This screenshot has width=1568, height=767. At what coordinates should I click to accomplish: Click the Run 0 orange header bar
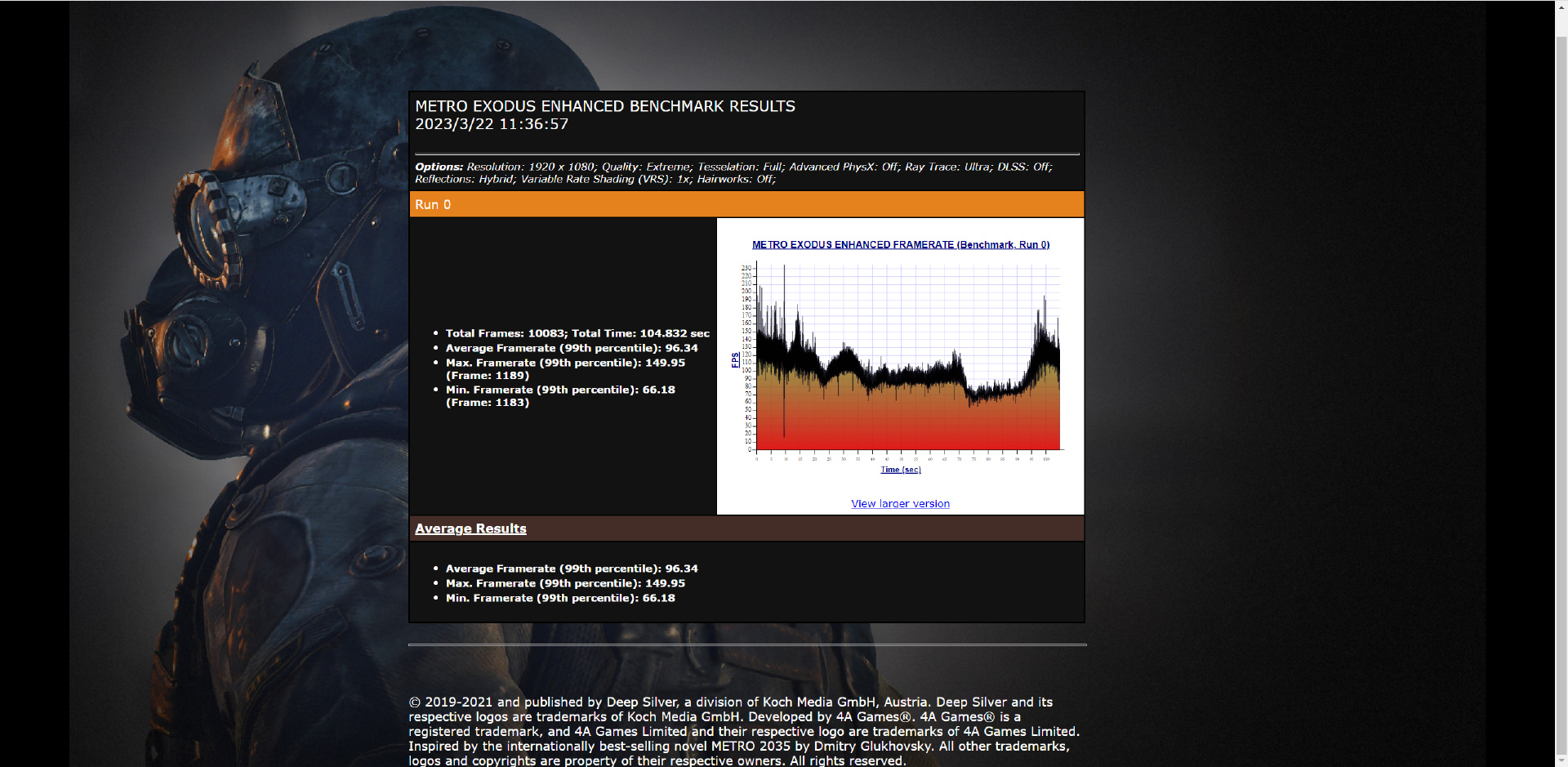click(747, 204)
